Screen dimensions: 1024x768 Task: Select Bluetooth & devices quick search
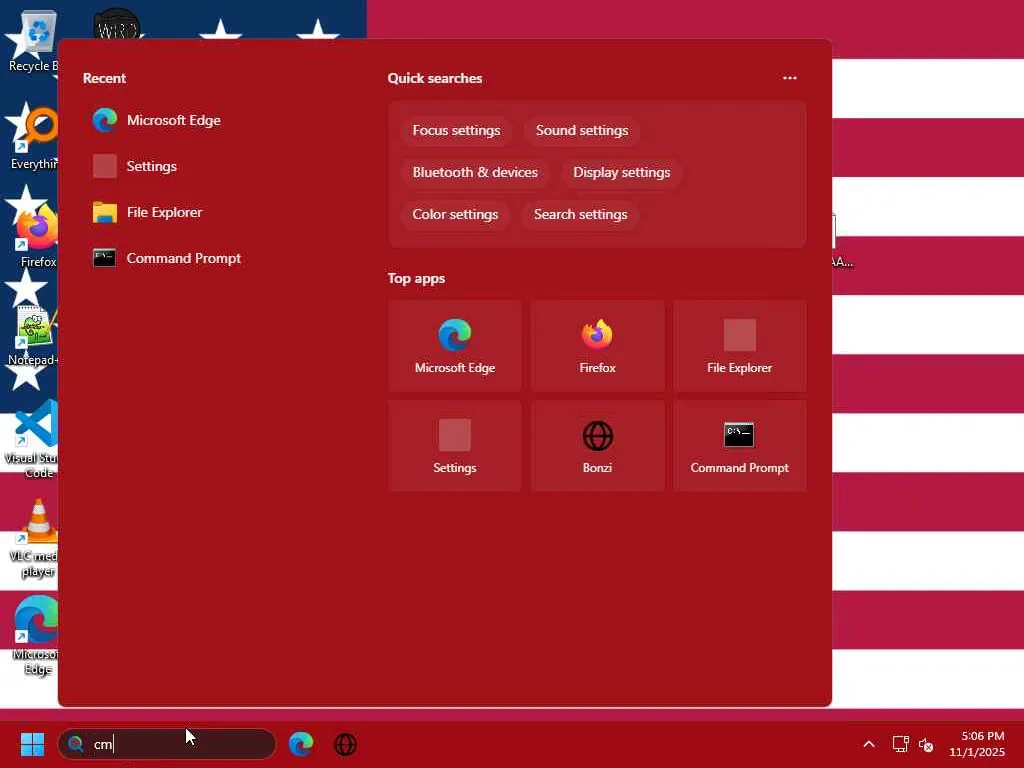pos(475,172)
